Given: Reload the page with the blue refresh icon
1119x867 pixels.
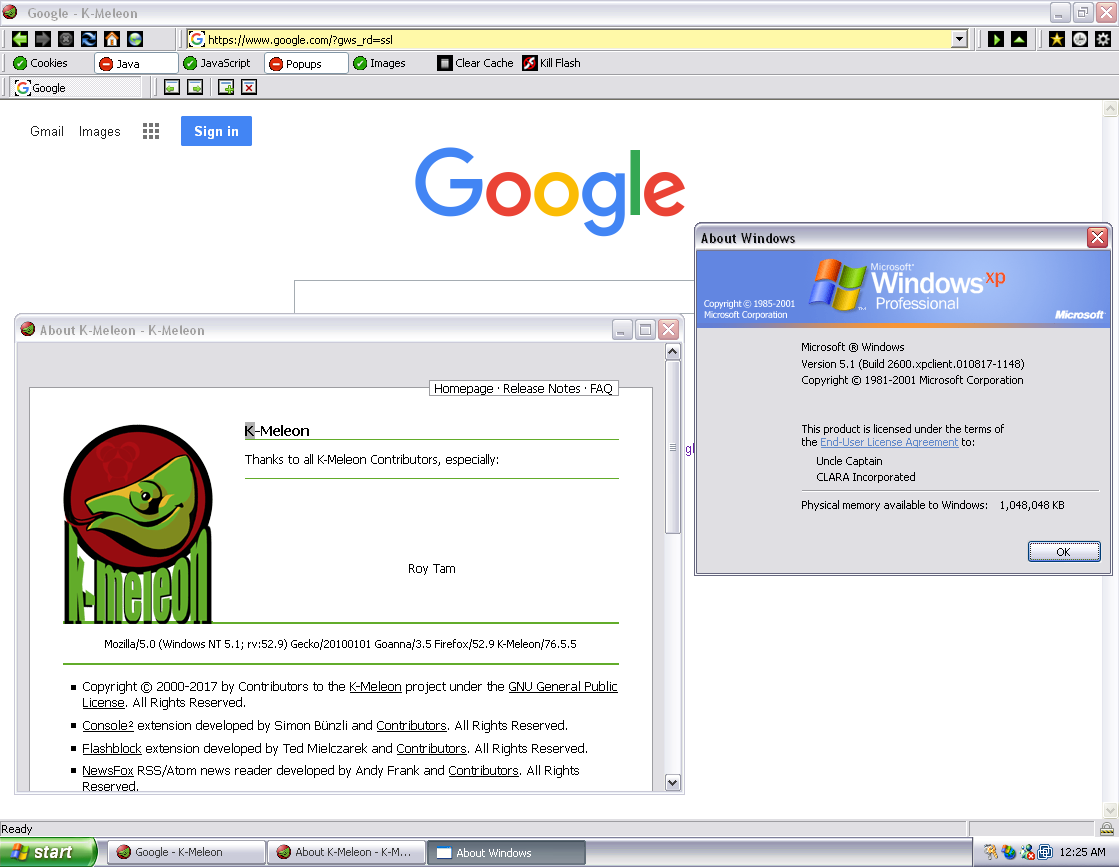Looking at the screenshot, I should coord(89,39).
